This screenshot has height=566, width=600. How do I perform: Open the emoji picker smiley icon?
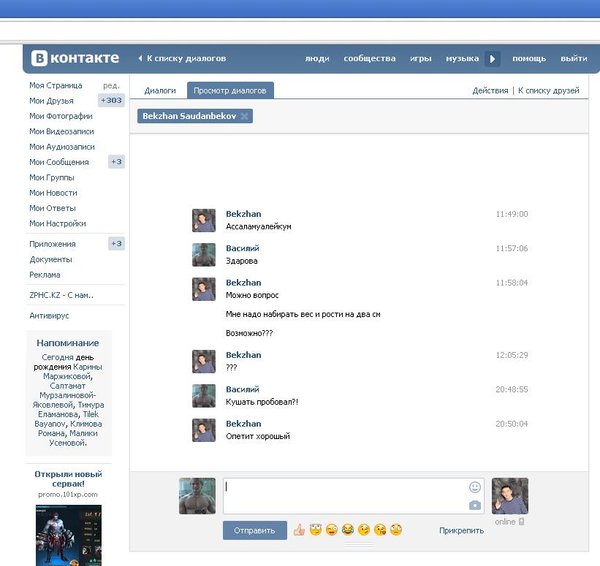[x=475, y=487]
